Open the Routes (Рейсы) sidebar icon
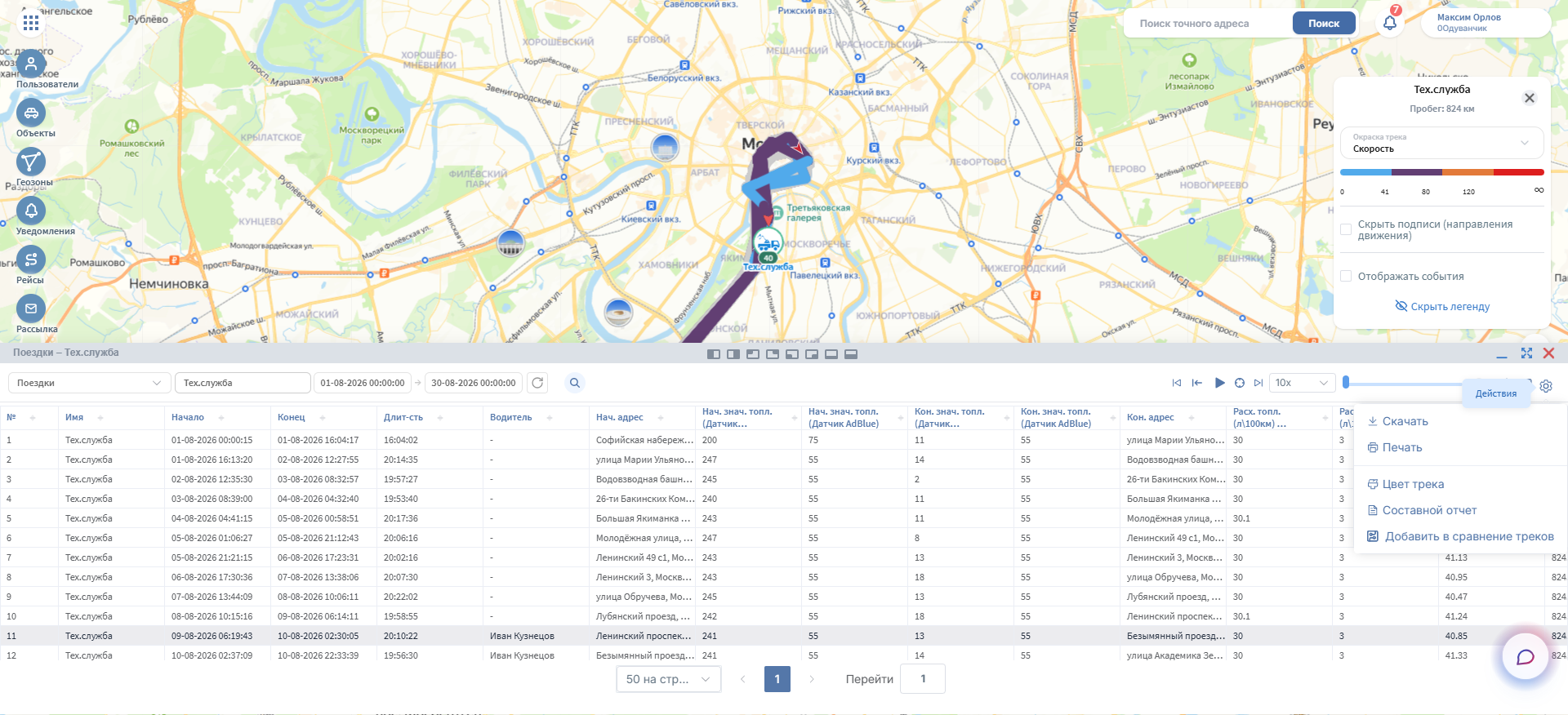 coord(31,260)
